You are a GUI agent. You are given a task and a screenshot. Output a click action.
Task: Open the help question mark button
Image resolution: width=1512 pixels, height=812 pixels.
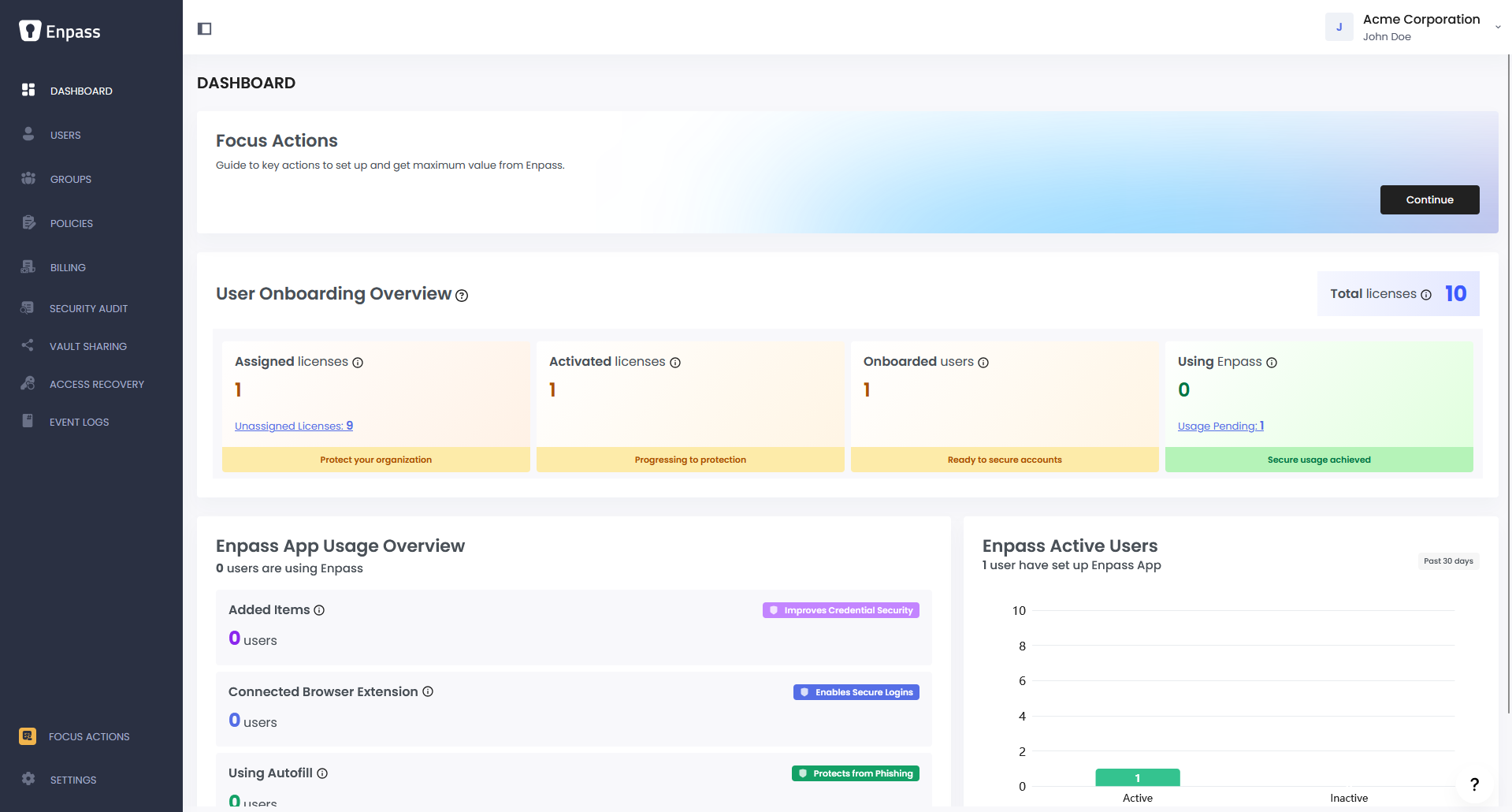1474,784
